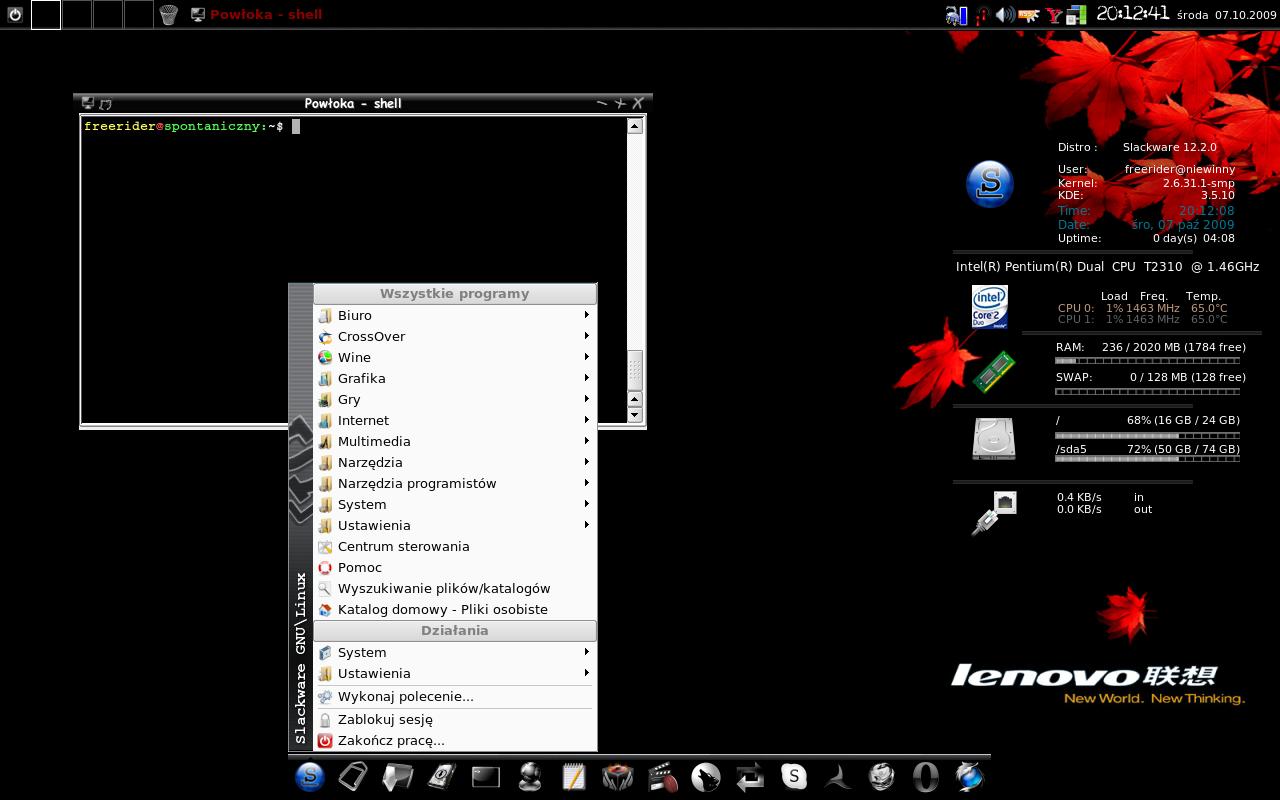
Task: Click the Powłoka - shell taskbar entry
Action: tap(256, 15)
